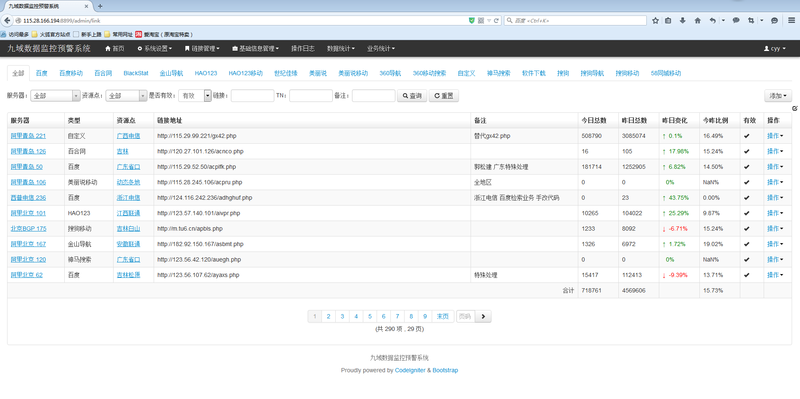Image resolution: width=800 pixels, height=399 pixels.
Task: Open the 北京BGP 175 server link
Action: tap(29, 229)
